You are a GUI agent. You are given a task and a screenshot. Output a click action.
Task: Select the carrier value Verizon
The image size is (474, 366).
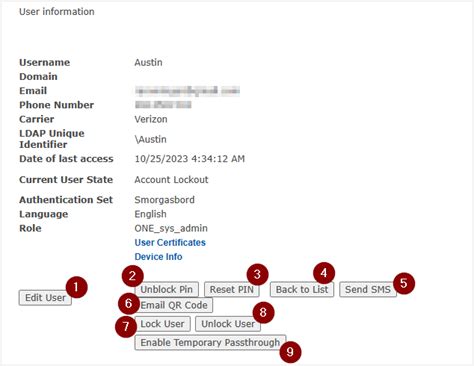151,119
